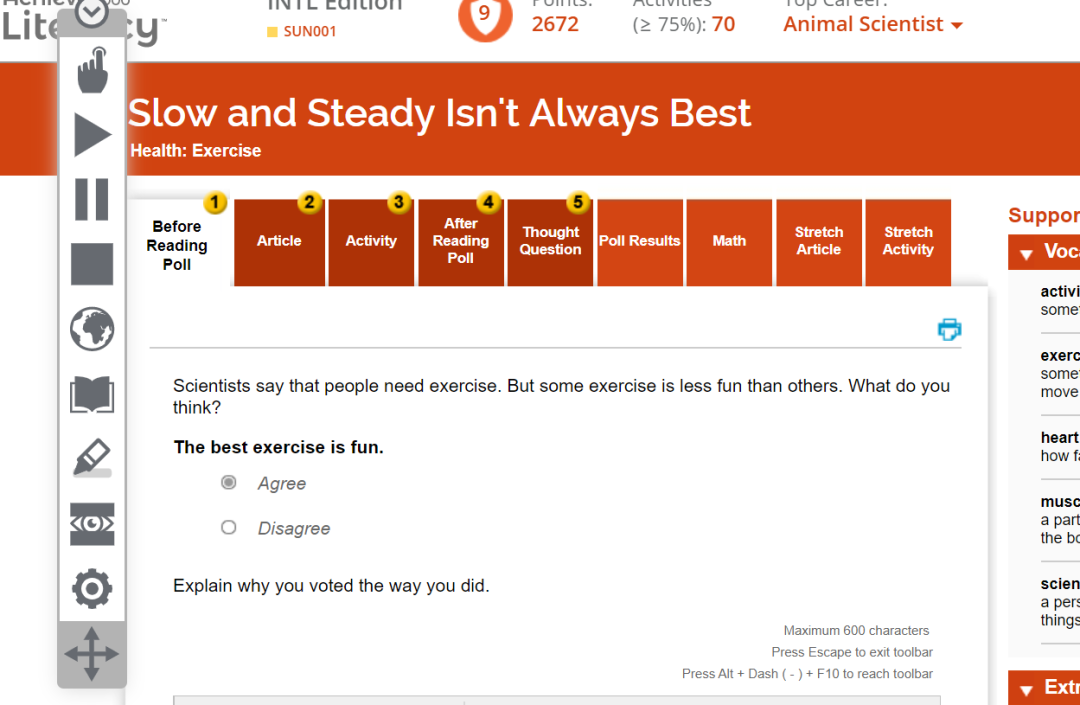1080x705 pixels.
Task: Open toolbar settings gear
Action: [x=92, y=589]
